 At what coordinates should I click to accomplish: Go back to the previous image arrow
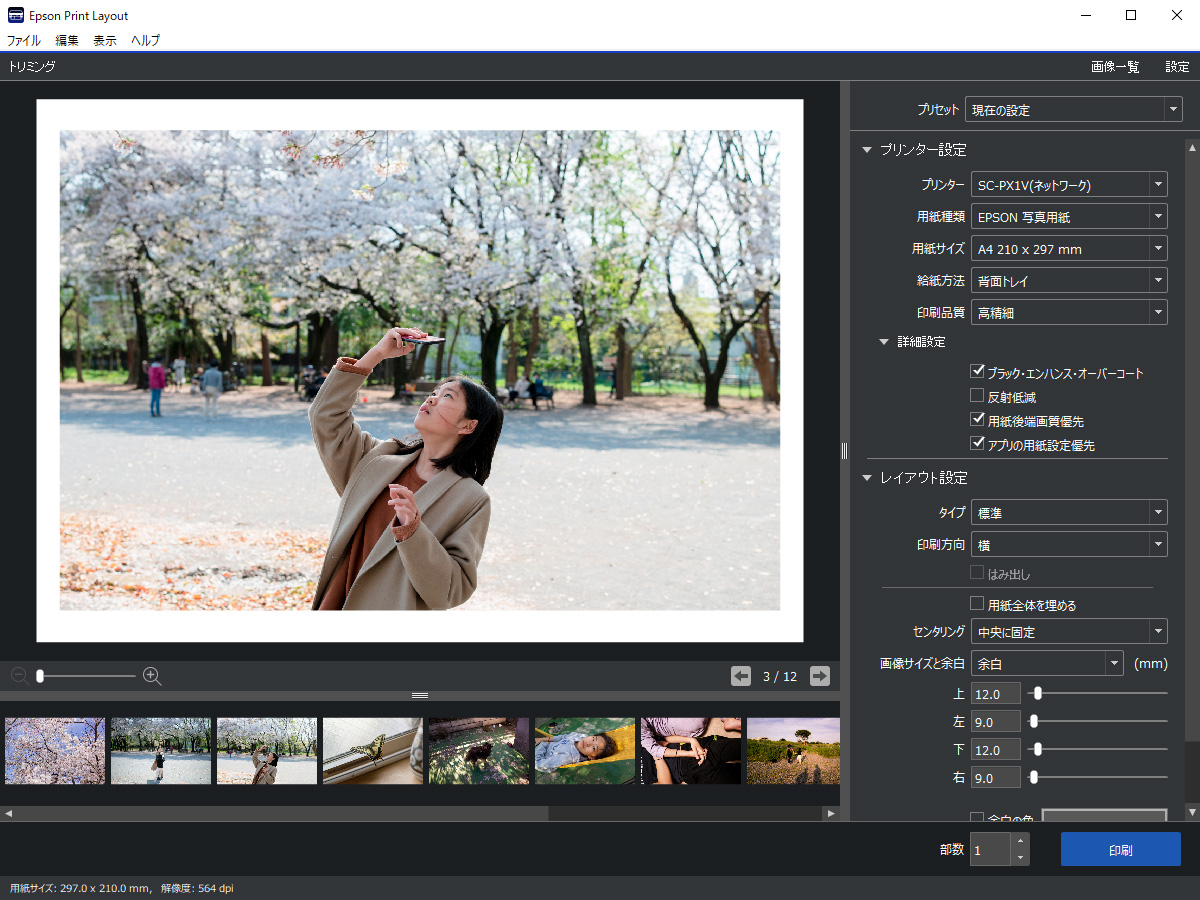point(741,676)
